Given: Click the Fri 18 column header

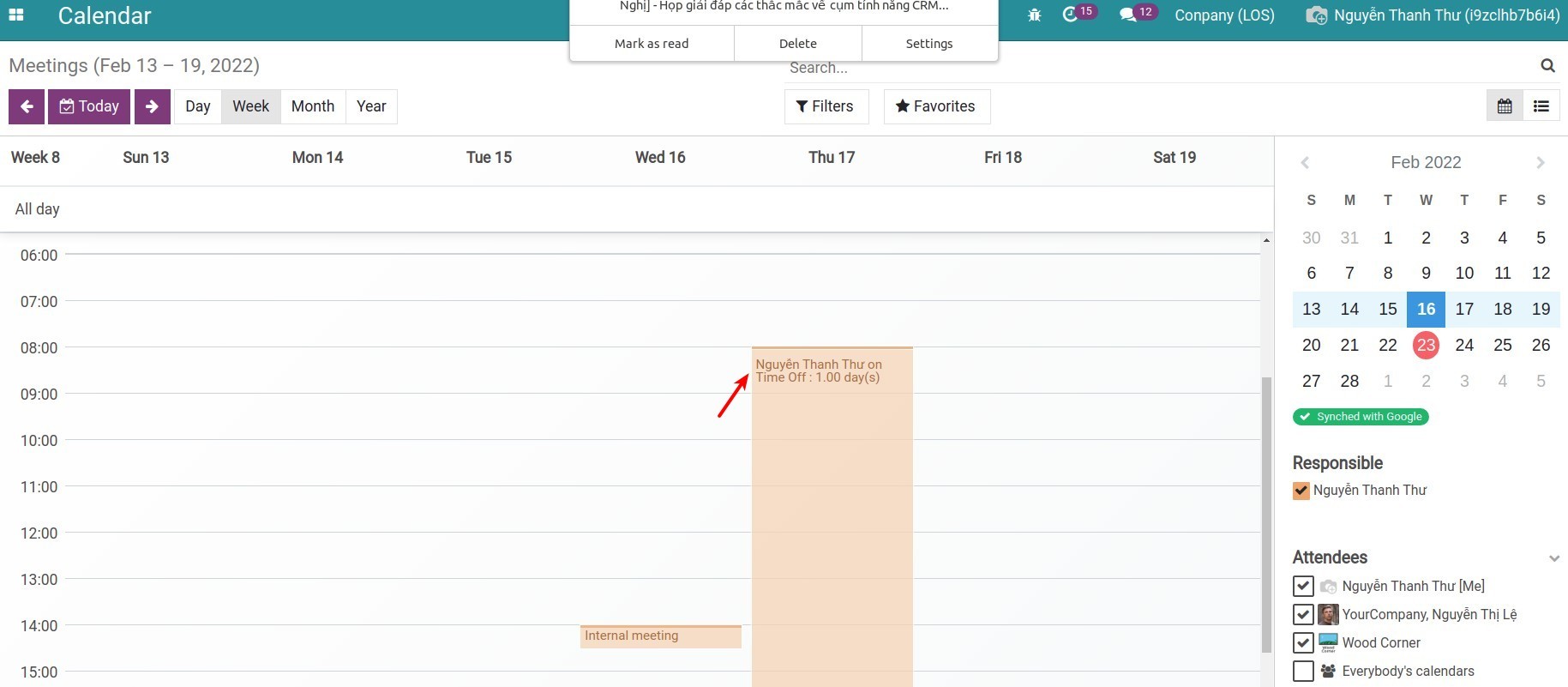Looking at the screenshot, I should click(x=1003, y=158).
